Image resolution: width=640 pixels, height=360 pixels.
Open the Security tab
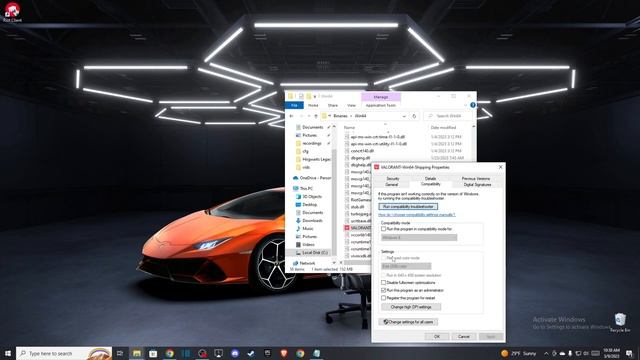[393, 179]
